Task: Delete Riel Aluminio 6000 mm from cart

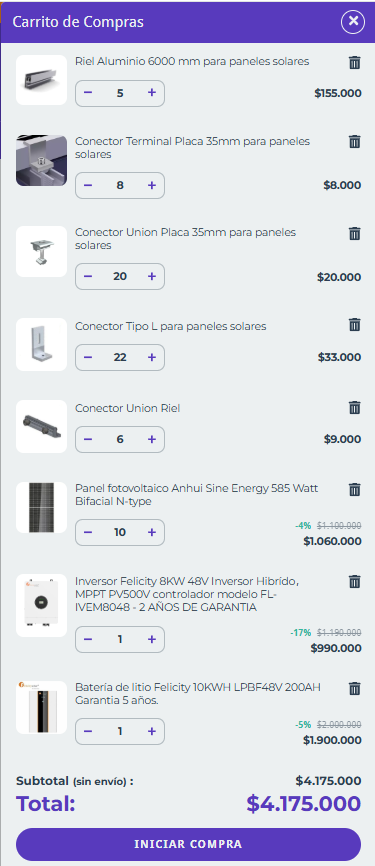Action: 355,62
